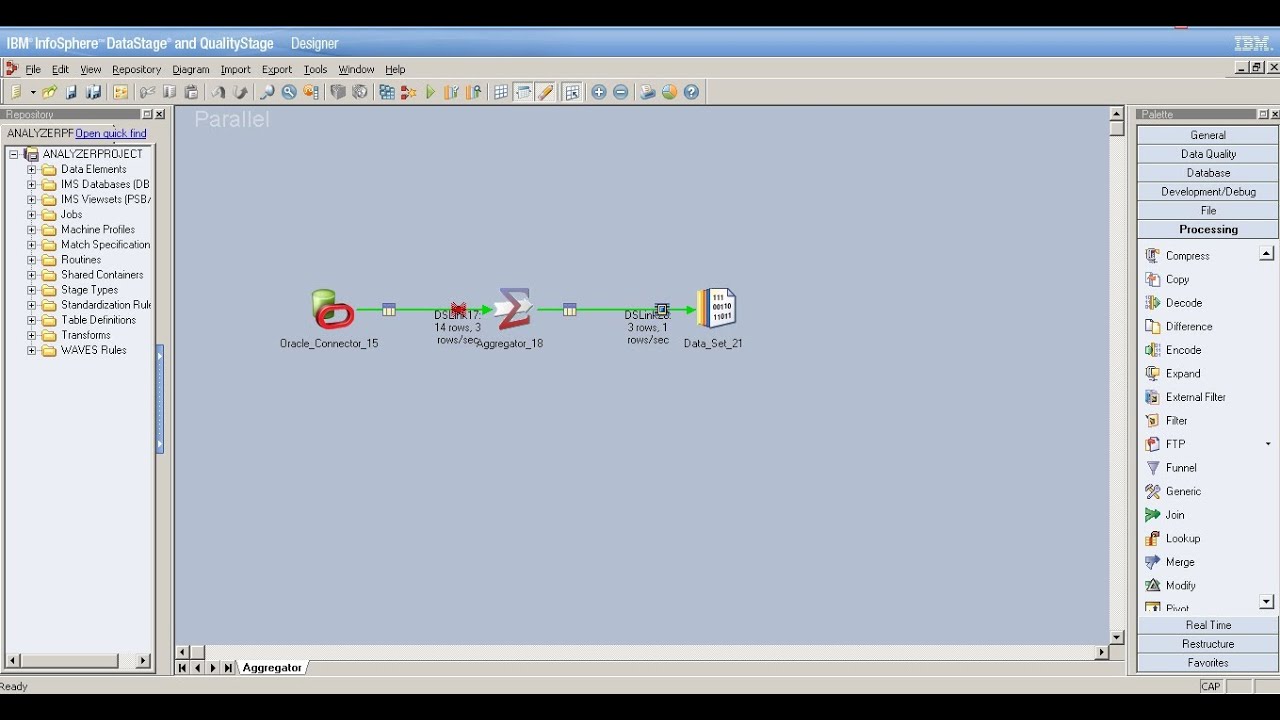
Task: Click the Paste clipboard toolbar icon
Action: click(191, 92)
